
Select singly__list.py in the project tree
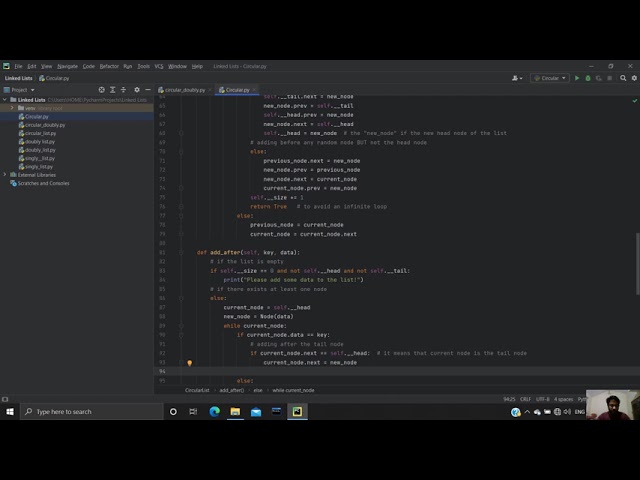pyautogui.click(x=36, y=158)
